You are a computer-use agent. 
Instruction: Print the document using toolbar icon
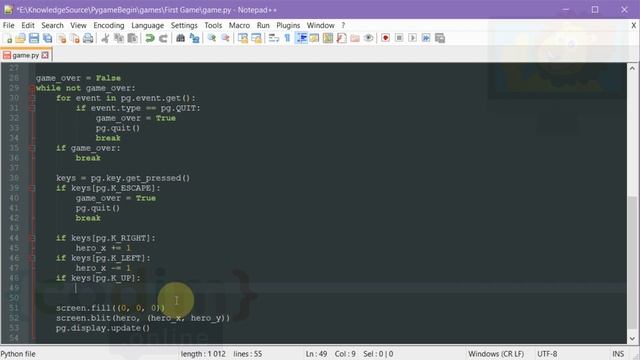pyautogui.click(x=88, y=38)
